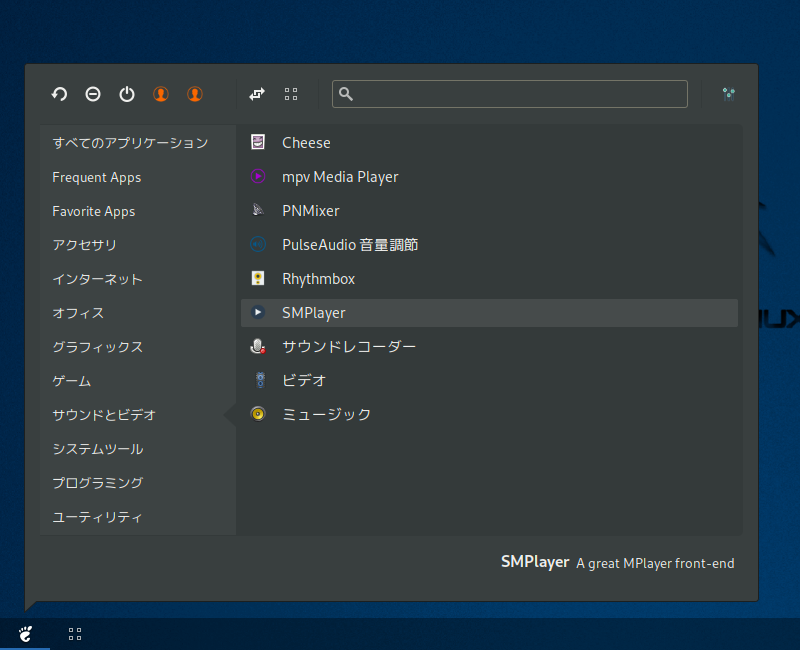
Task: Select the システムツール category
Action: tap(138, 449)
